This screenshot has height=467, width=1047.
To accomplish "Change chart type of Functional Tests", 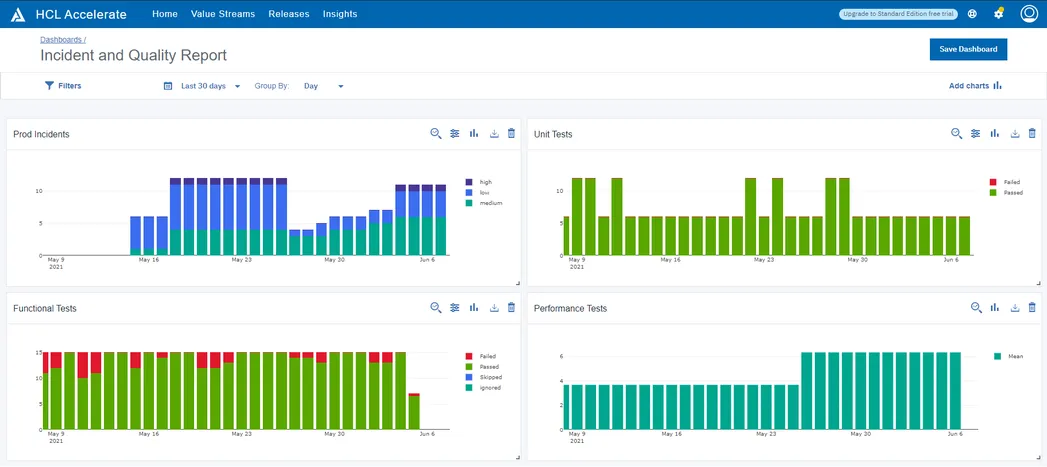I will (474, 308).
